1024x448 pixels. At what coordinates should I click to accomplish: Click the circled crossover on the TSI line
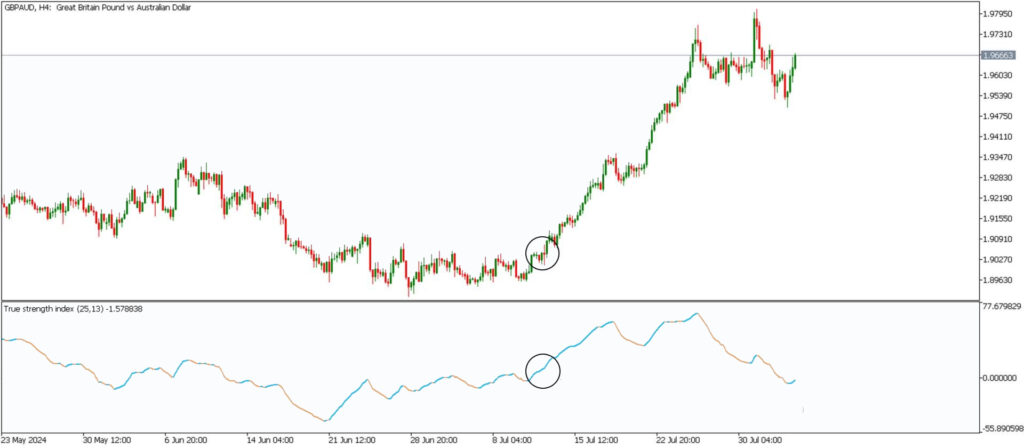click(542, 370)
